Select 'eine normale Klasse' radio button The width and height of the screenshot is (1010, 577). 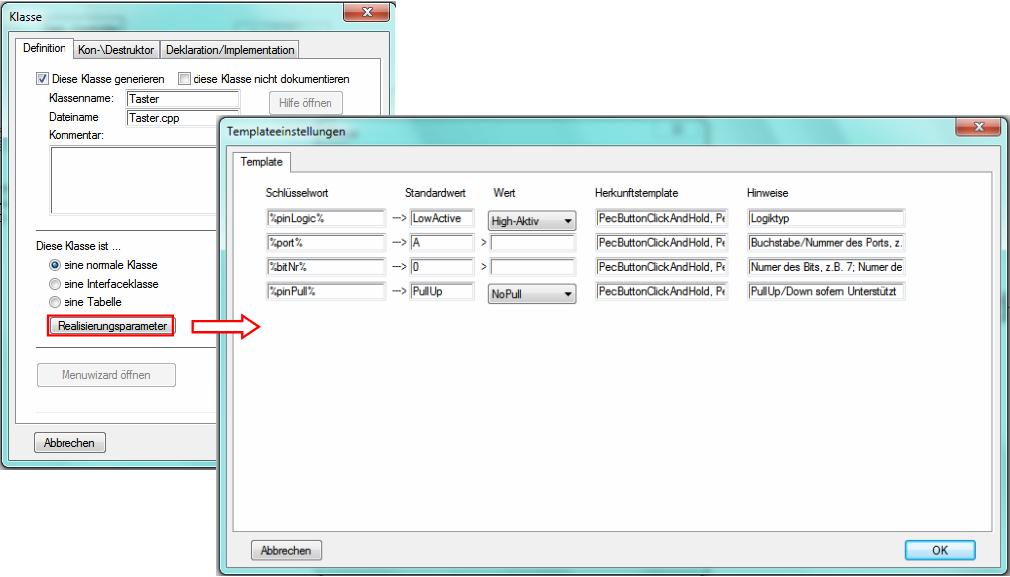click(x=55, y=265)
